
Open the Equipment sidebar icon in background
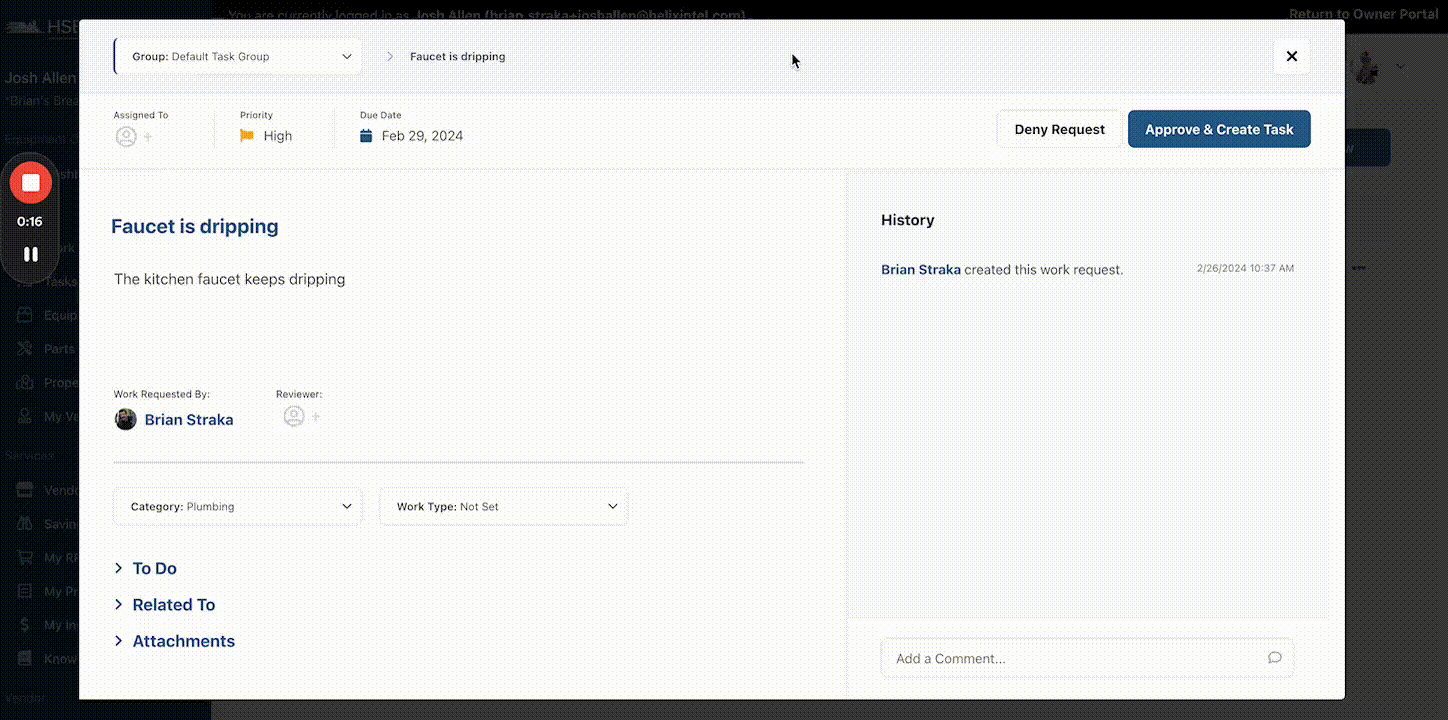pyautogui.click(x=25, y=315)
